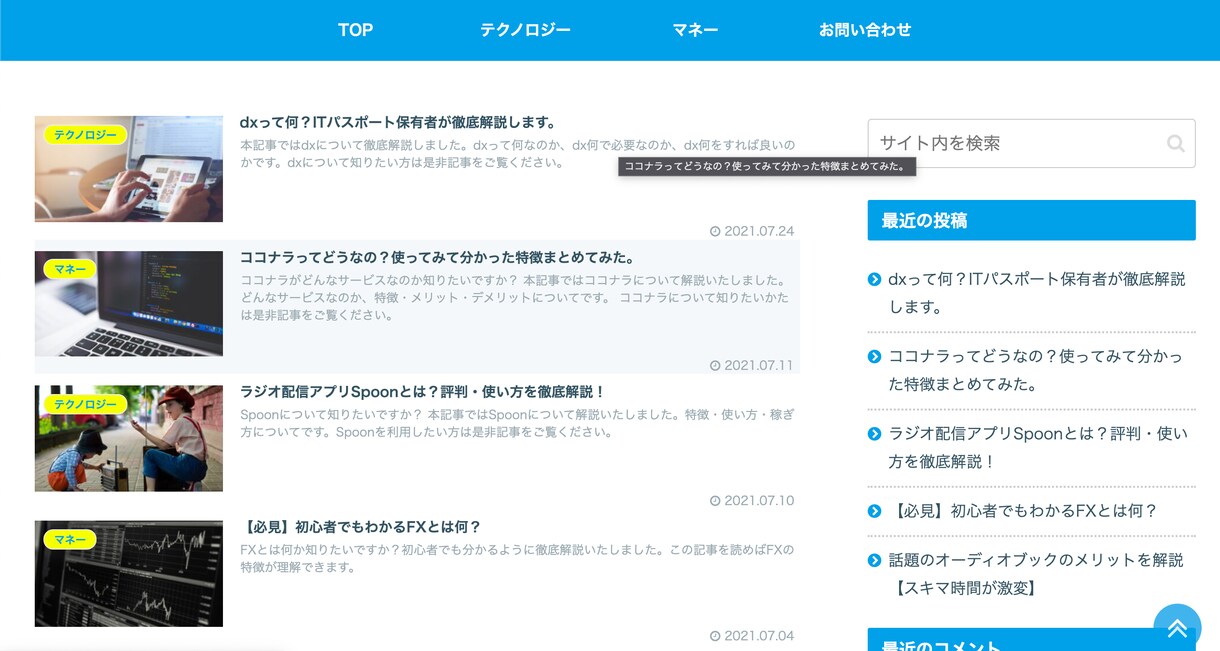Click the date 2021.07.04 on FX article
This screenshot has height=651, width=1220.
tap(752, 635)
